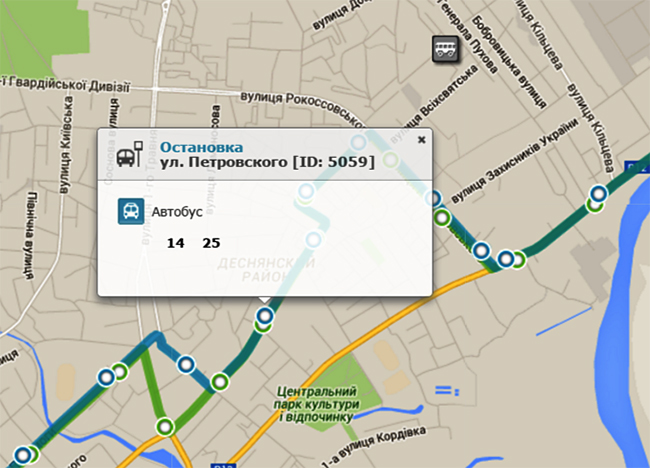Click the blue marker left of the blue/green pair on the teal route

[481, 250]
